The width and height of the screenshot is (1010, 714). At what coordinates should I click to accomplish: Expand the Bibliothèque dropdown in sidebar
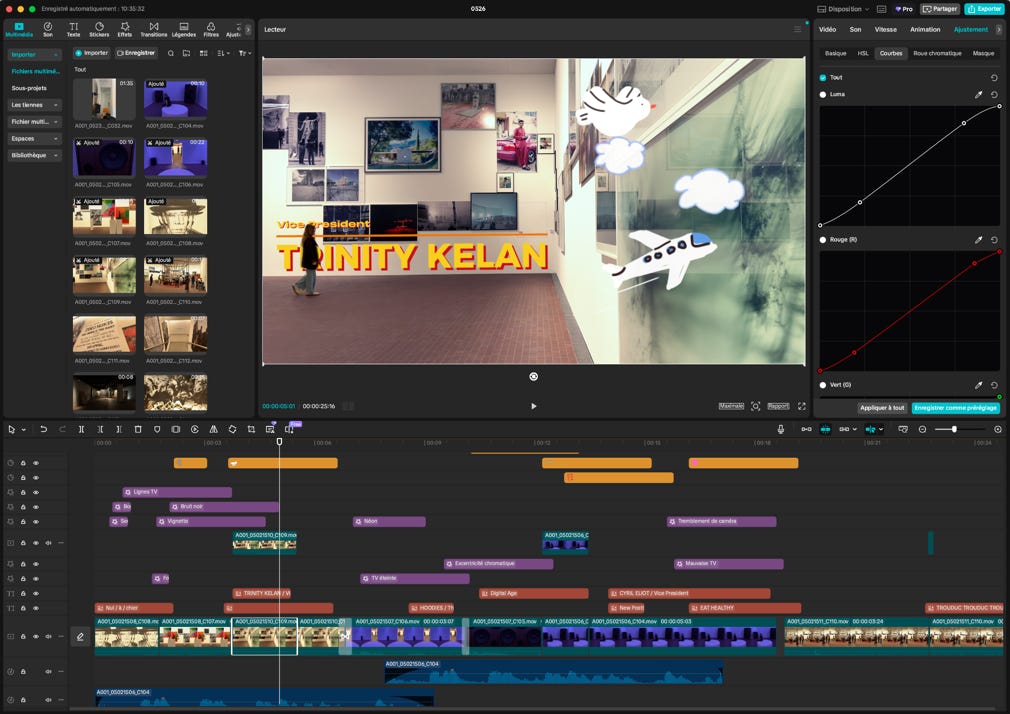pos(35,155)
